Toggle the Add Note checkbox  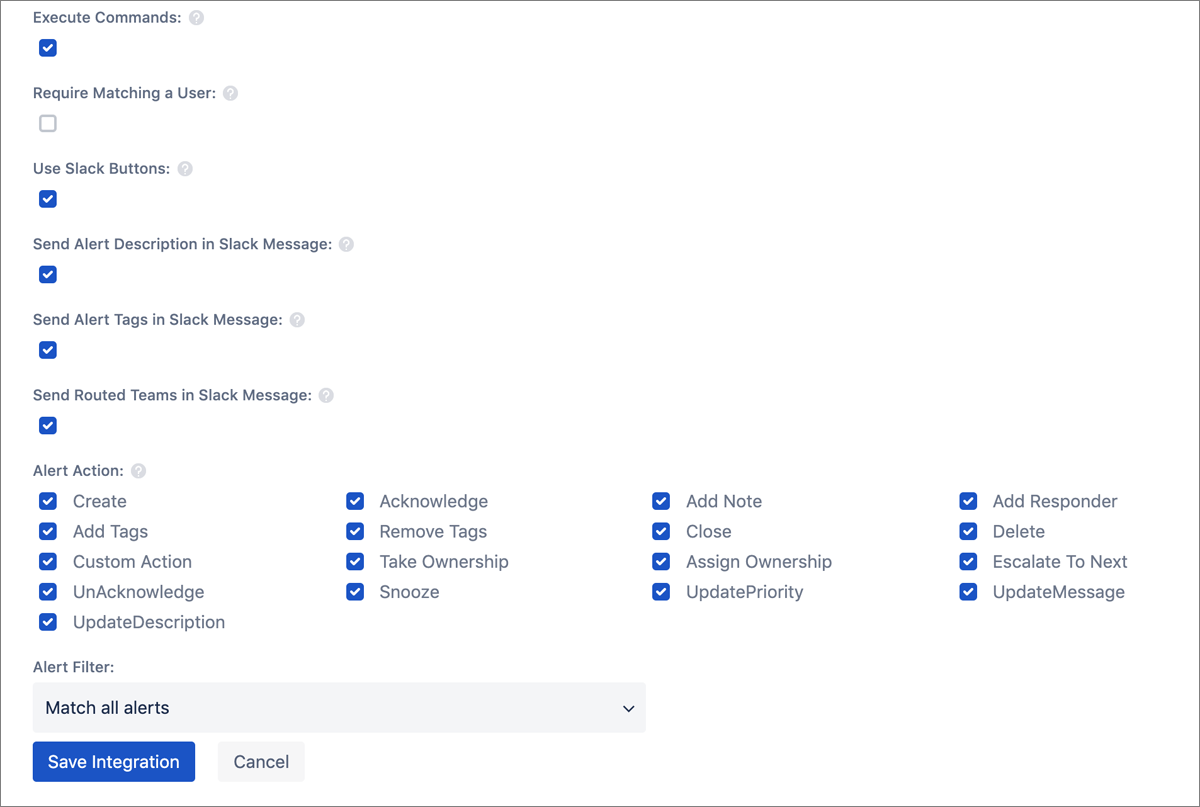coord(661,501)
